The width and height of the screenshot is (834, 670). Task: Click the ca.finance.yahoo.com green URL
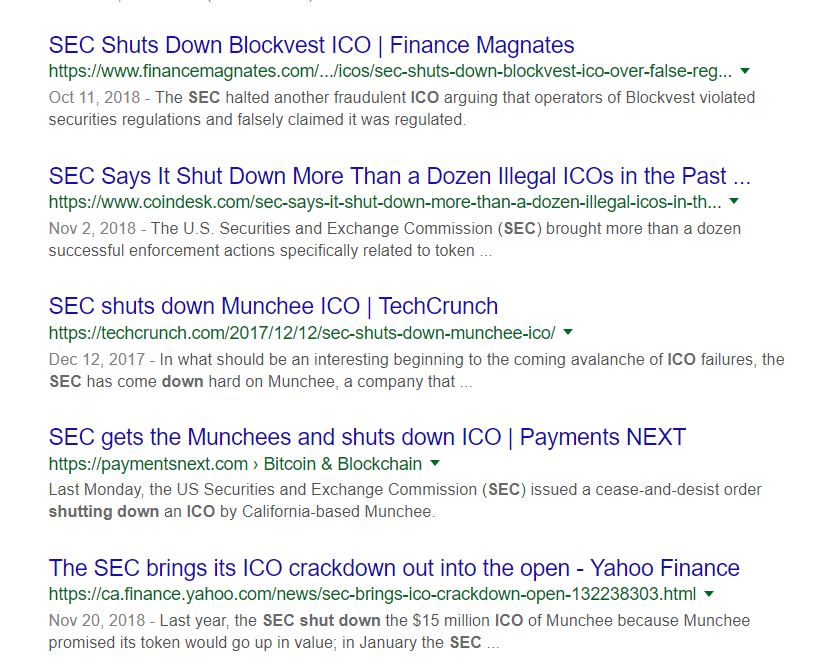tap(372, 594)
